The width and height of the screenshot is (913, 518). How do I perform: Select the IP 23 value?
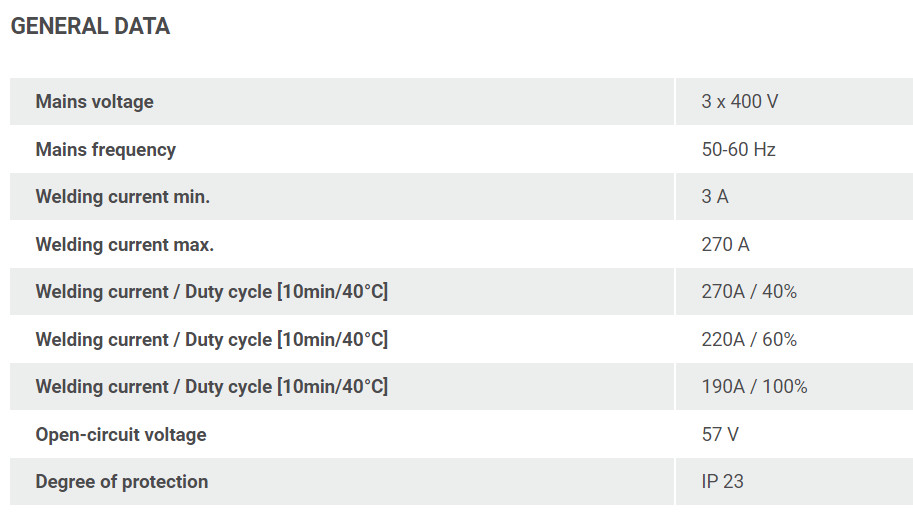click(x=722, y=482)
